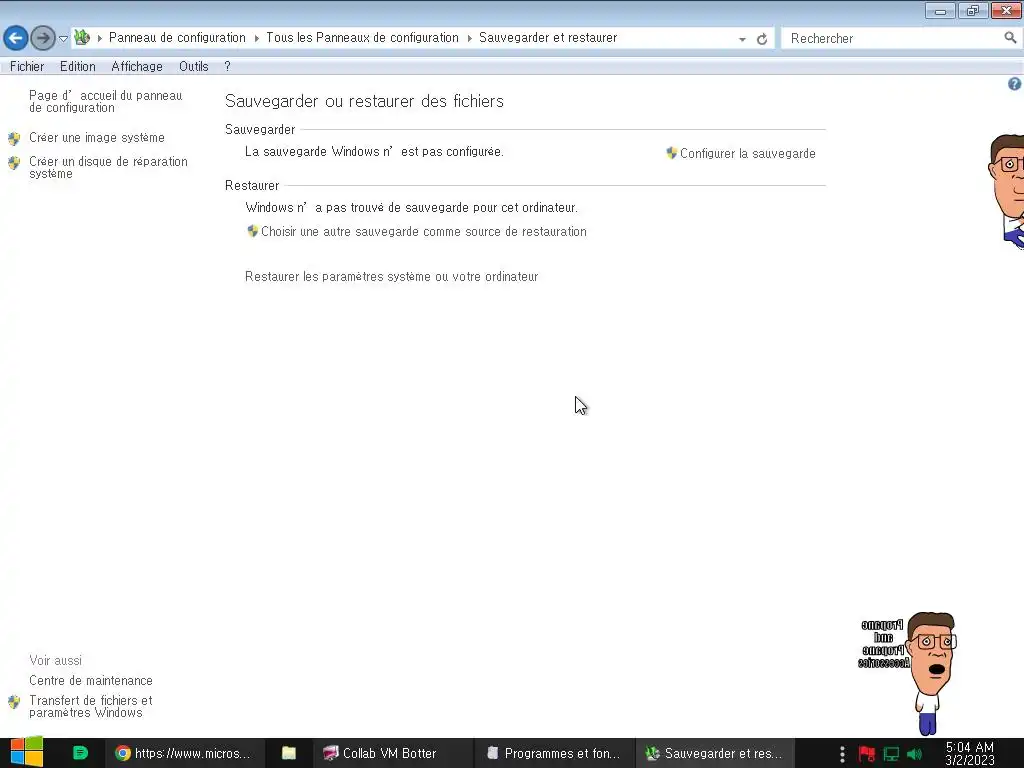Click the magnifier search icon
1024x768 pixels.
pyautogui.click(x=1010, y=38)
